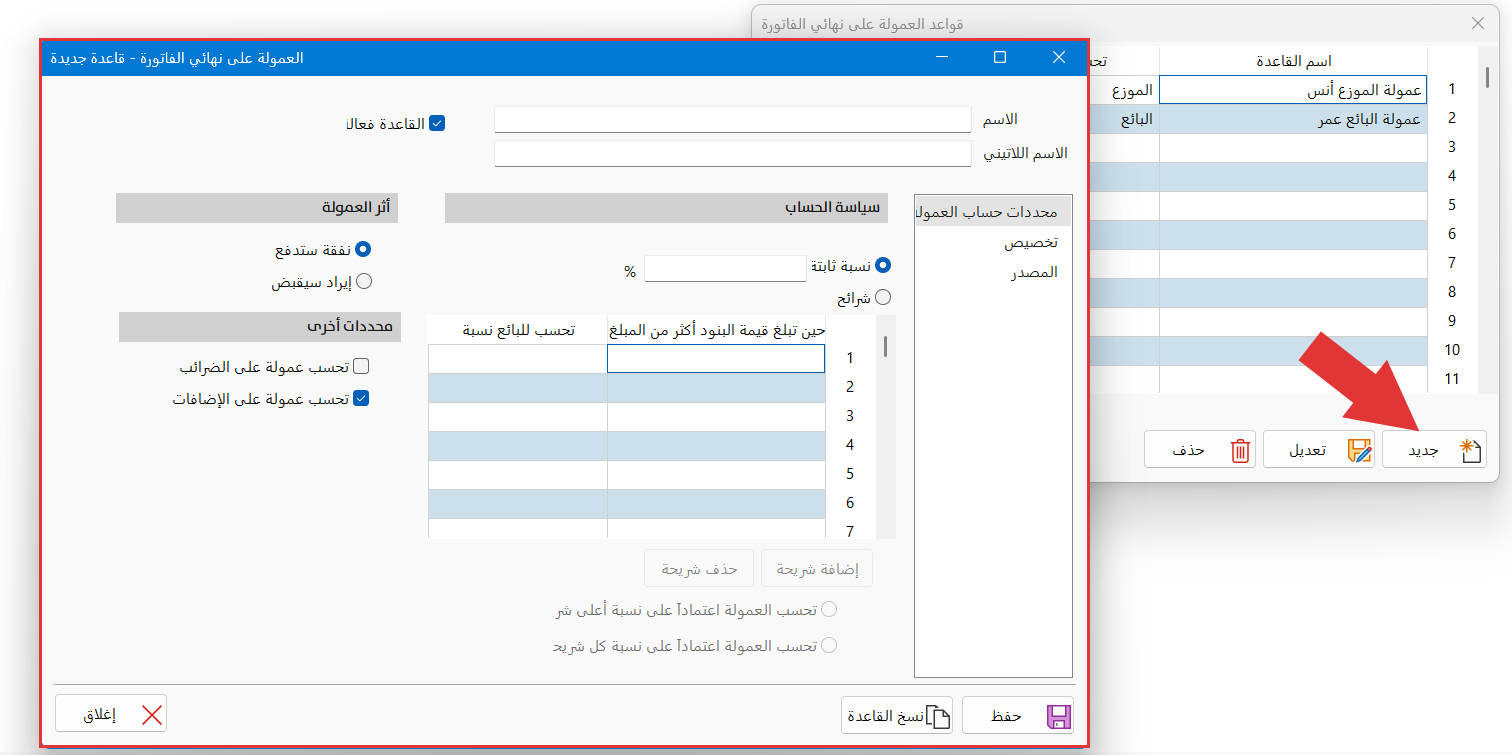Click حفظ save button

coord(1018,716)
